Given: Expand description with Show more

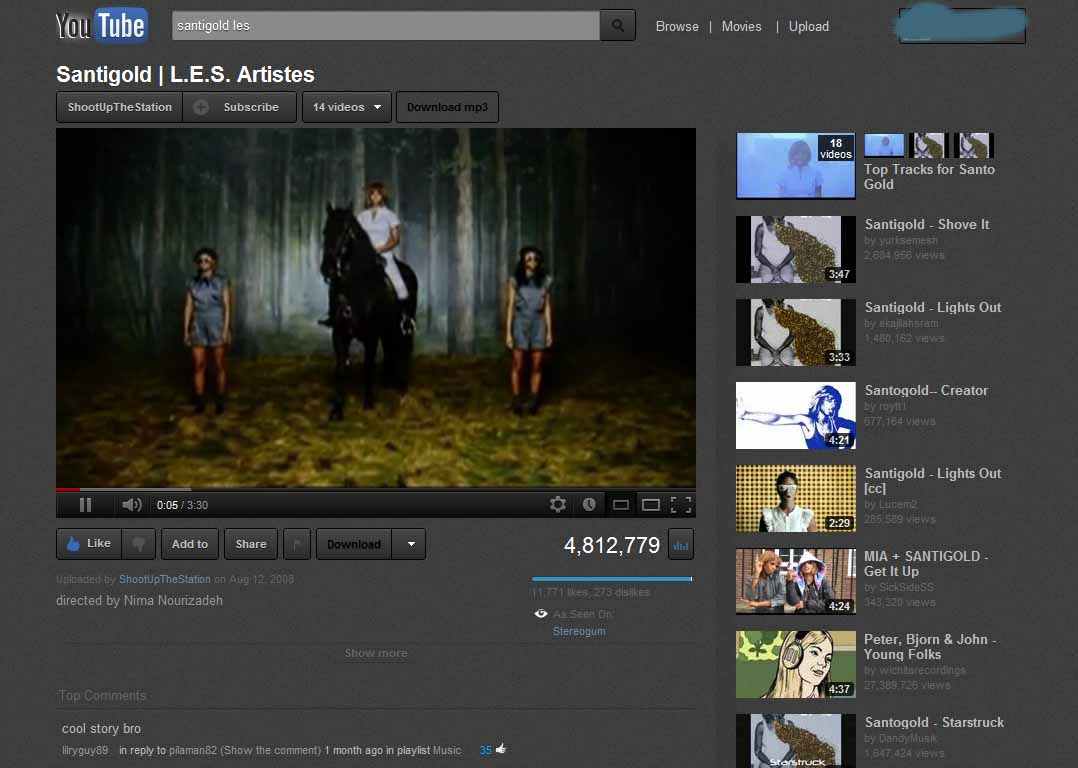Looking at the screenshot, I should [376, 653].
